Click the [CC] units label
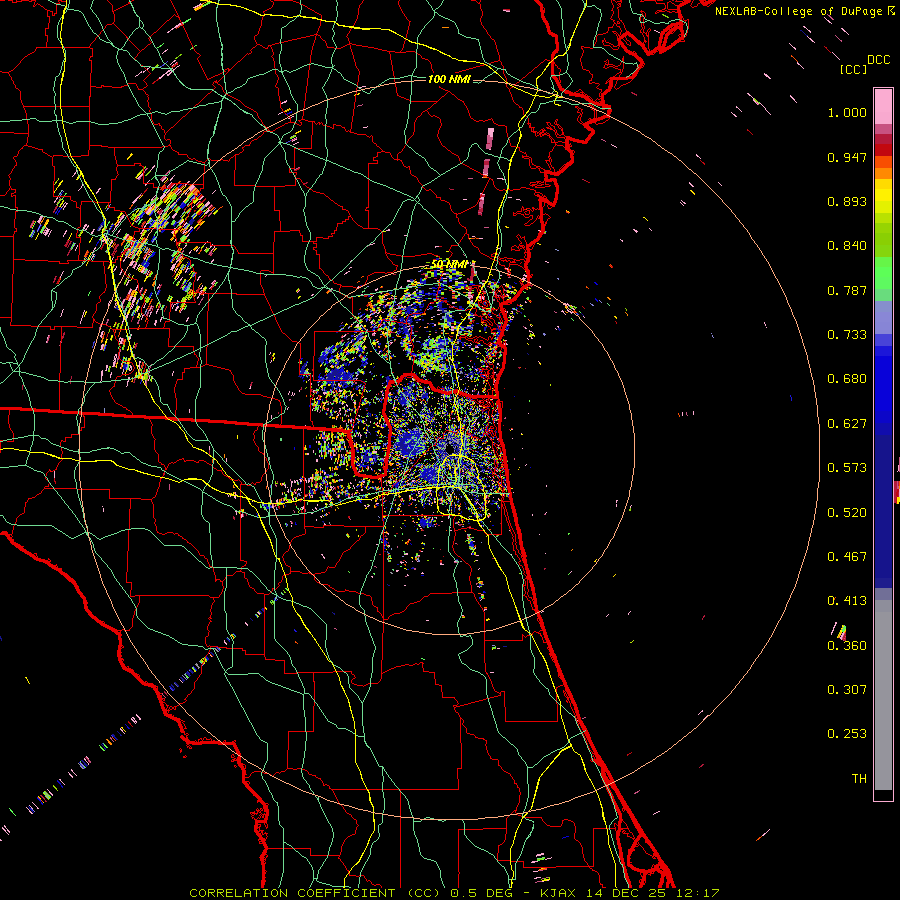This screenshot has width=900, height=900. 853,69
